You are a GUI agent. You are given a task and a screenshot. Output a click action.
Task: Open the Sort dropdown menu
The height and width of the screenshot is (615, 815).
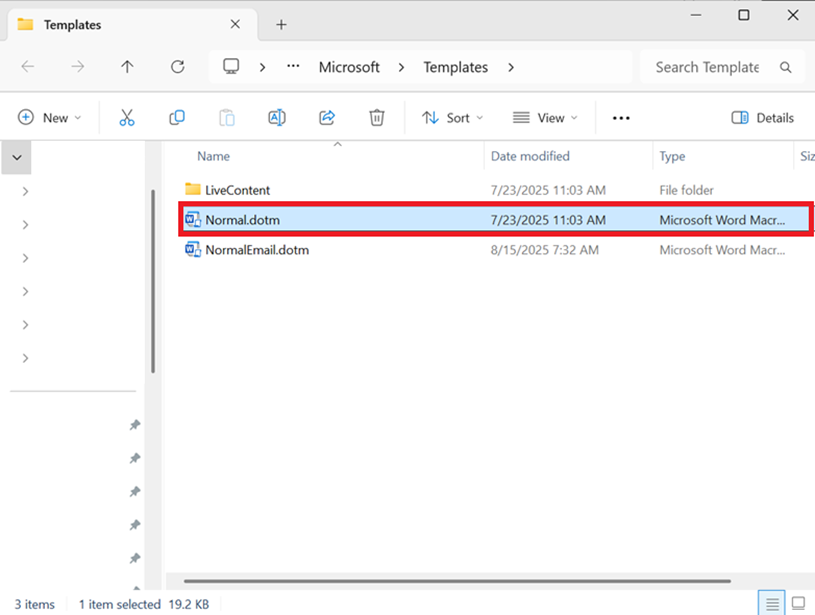(452, 118)
